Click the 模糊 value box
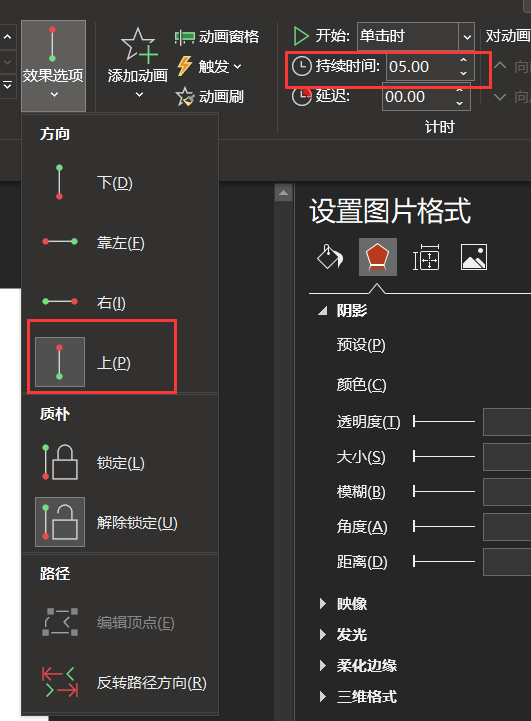Viewport: 531px width, 721px height. click(507, 492)
